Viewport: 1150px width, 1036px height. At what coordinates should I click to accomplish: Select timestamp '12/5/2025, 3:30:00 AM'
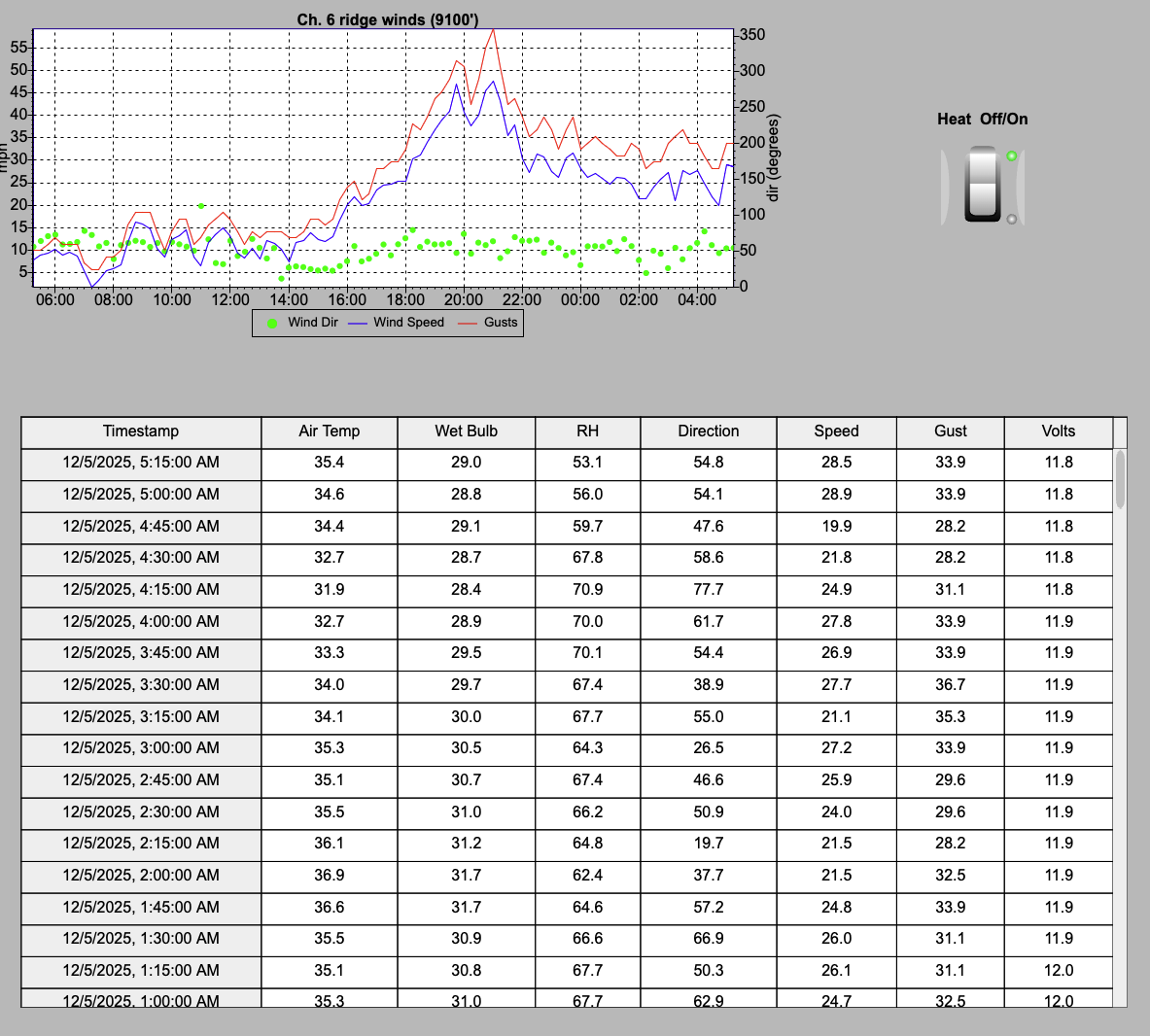pos(141,685)
